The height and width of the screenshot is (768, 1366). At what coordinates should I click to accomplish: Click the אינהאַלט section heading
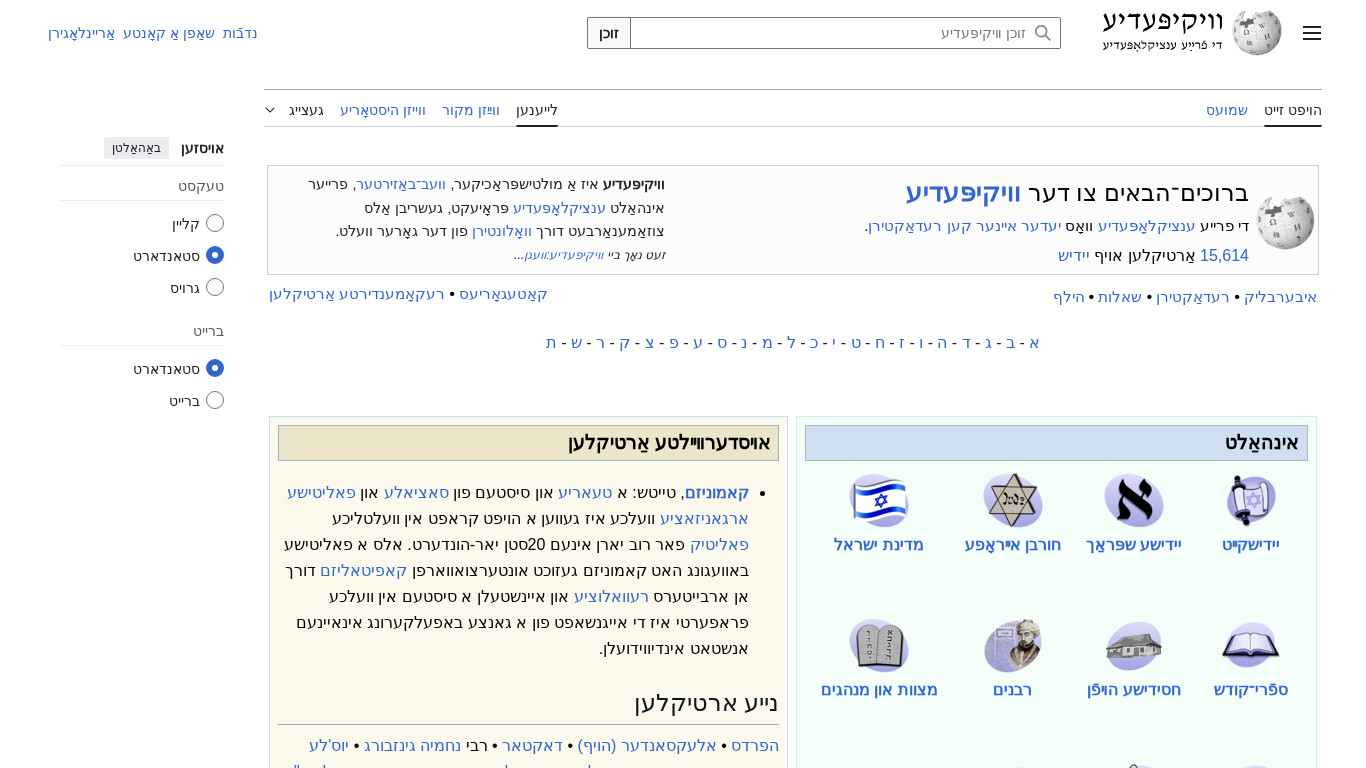[x=1262, y=443]
